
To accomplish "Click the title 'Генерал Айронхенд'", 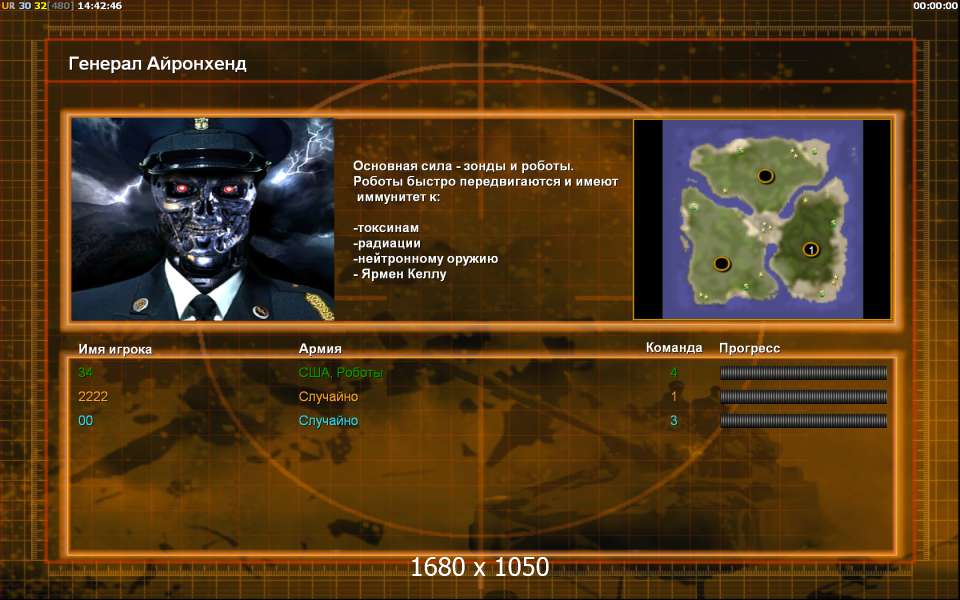I will point(157,64).
